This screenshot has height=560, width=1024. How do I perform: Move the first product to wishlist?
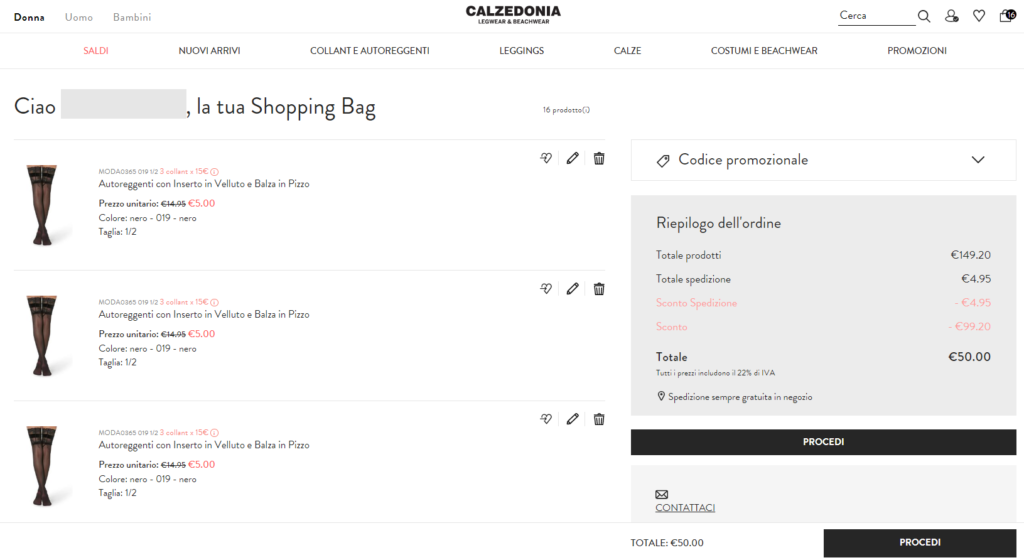546,158
